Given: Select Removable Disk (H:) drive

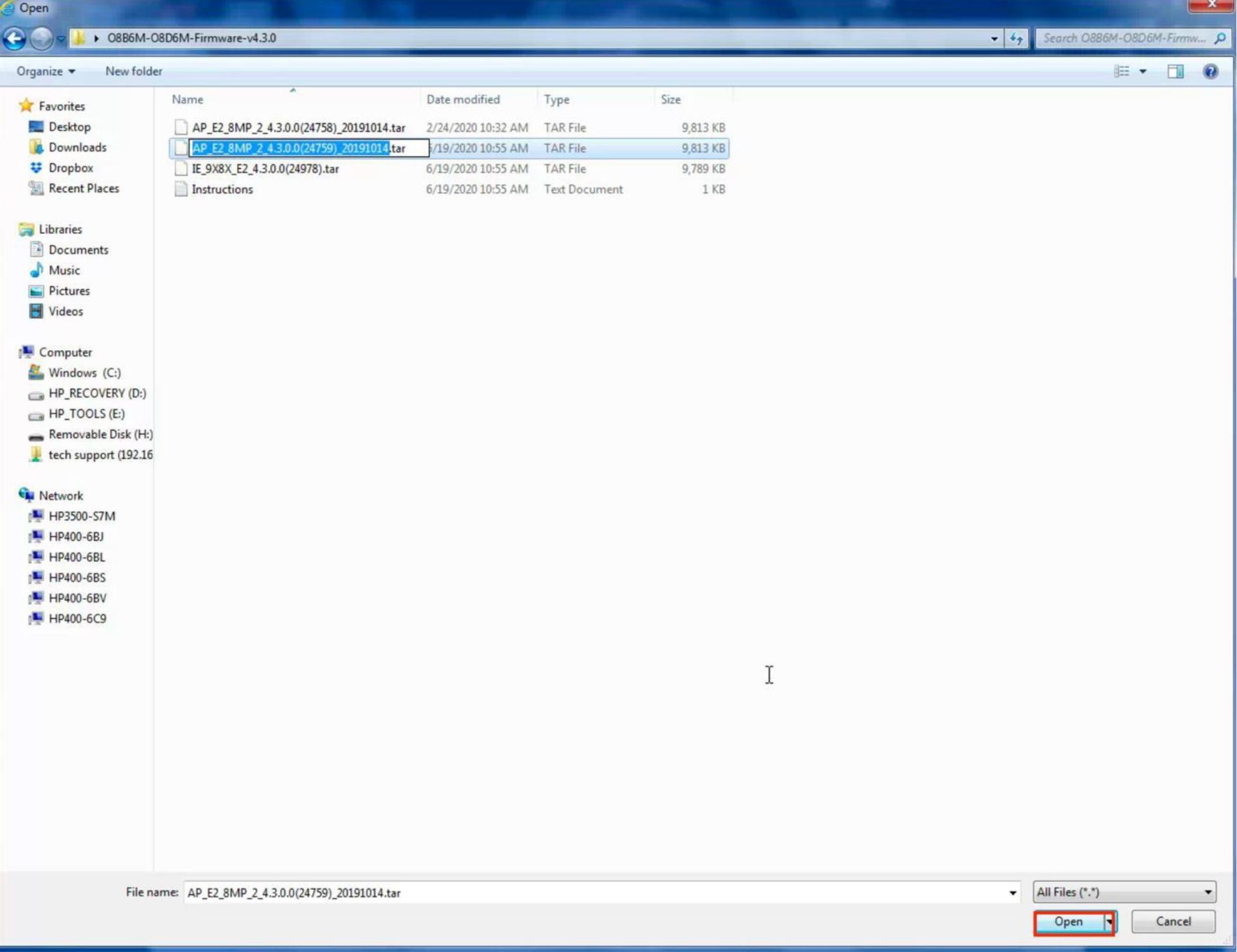Looking at the screenshot, I should (x=100, y=435).
